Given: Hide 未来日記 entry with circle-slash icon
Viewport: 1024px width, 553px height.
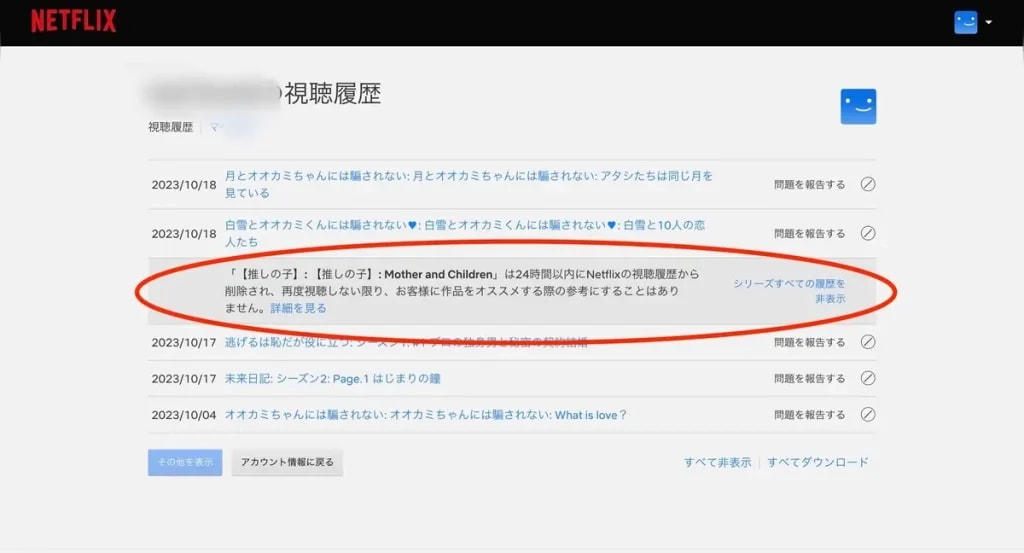Looking at the screenshot, I should tap(868, 379).
